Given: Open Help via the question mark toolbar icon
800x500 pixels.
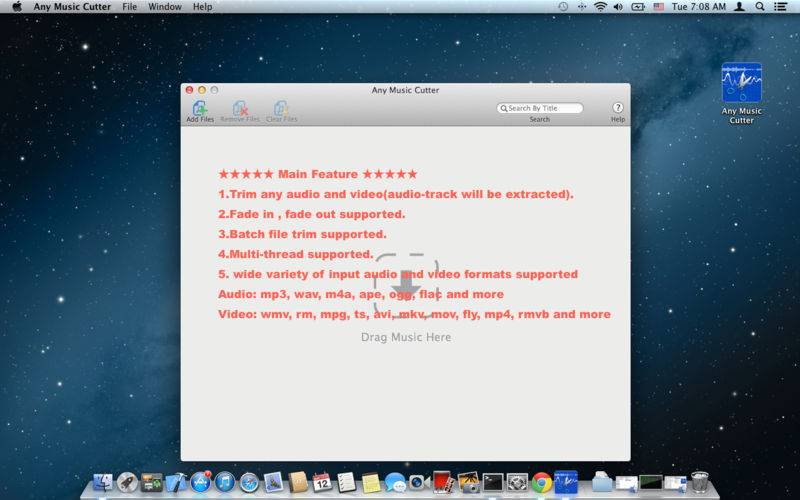Looking at the screenshot, I should tap(617, 108).
